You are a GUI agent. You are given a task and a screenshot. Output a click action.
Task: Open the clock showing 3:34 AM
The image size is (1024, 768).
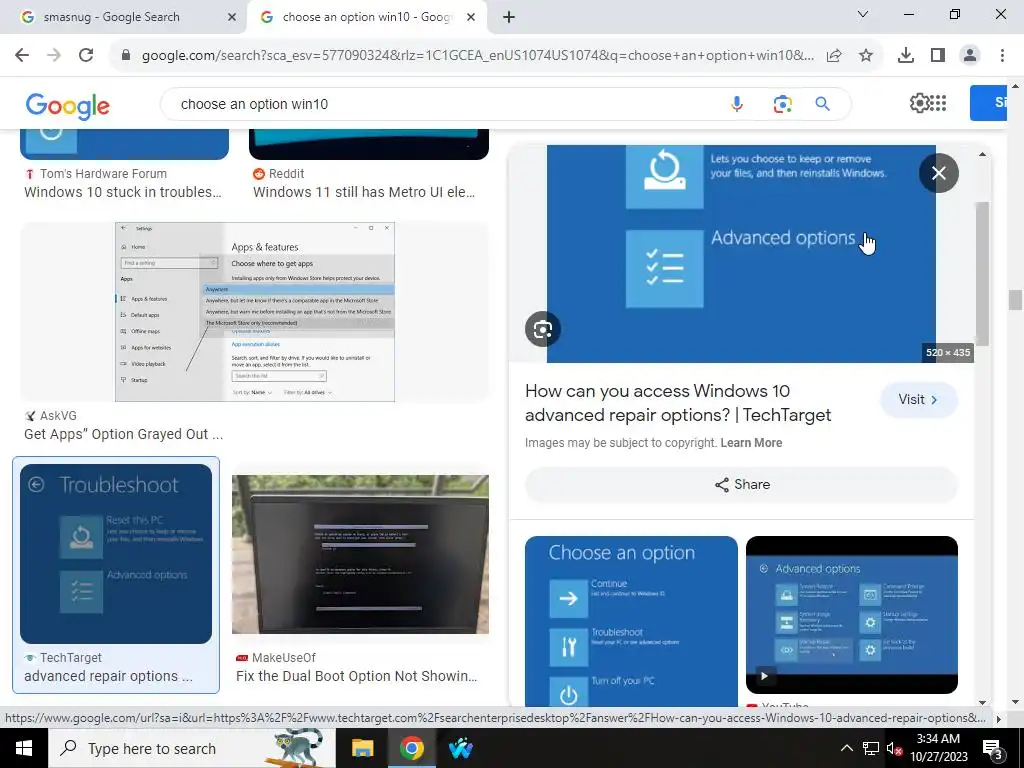[x=938, y=748]
